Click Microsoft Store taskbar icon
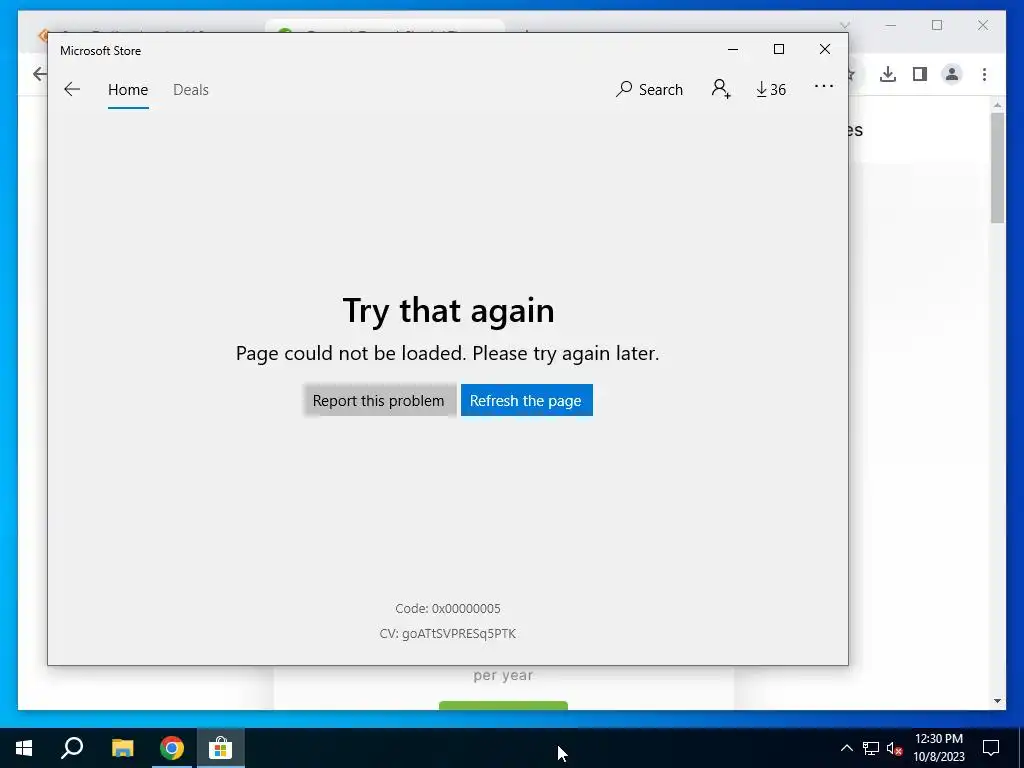Screen dimensions: 1024x768 tap(221, 748)
